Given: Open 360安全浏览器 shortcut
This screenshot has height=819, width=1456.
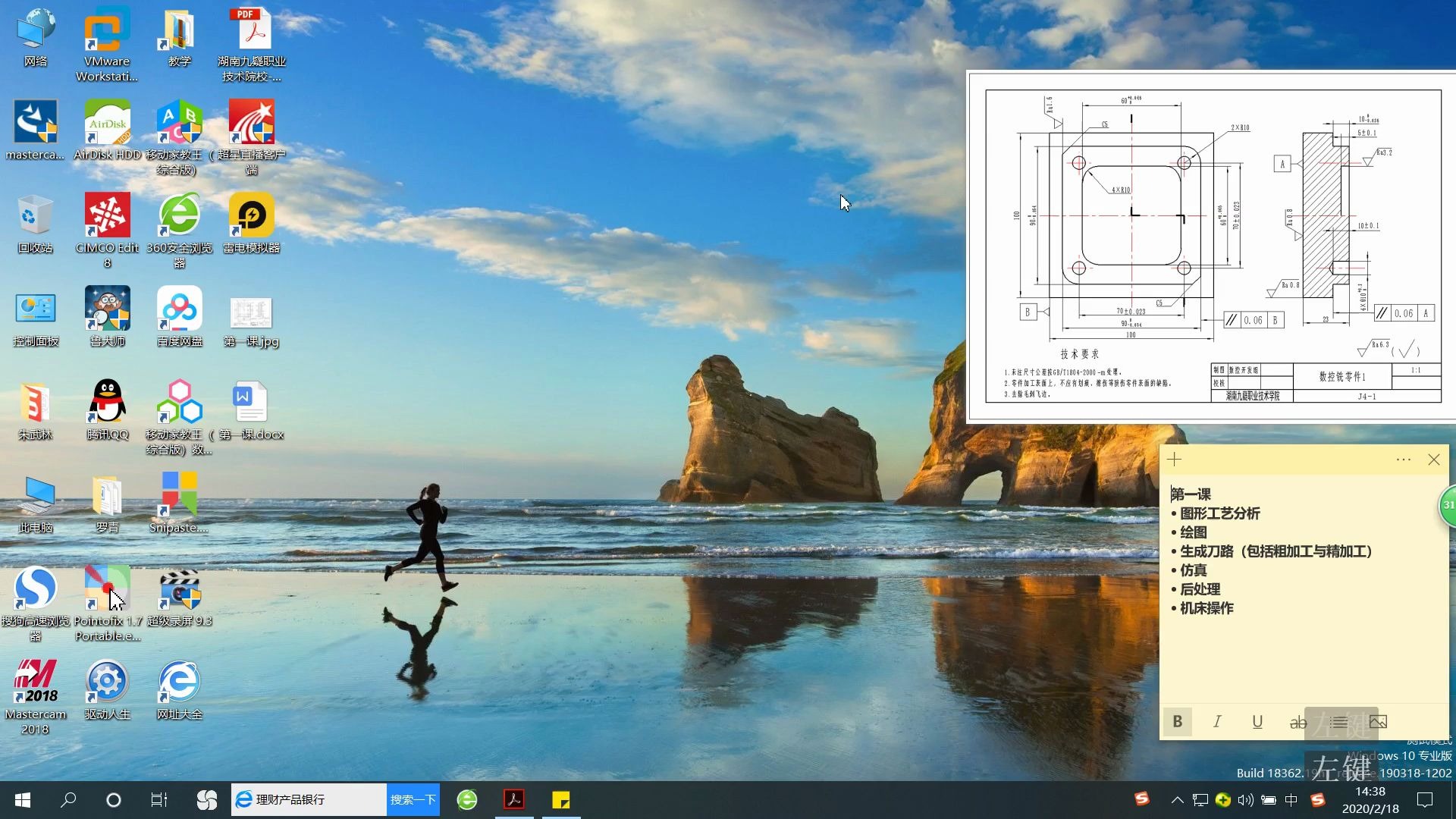Looking at the screenshot, I should (179, 231).
